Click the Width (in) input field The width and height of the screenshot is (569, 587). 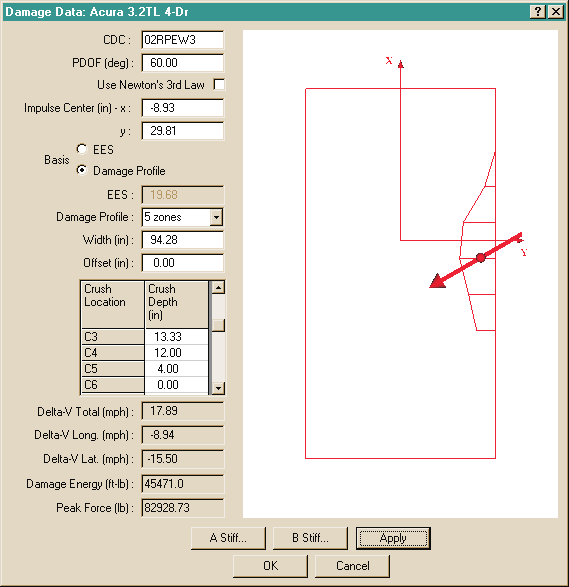click(183, 240)
